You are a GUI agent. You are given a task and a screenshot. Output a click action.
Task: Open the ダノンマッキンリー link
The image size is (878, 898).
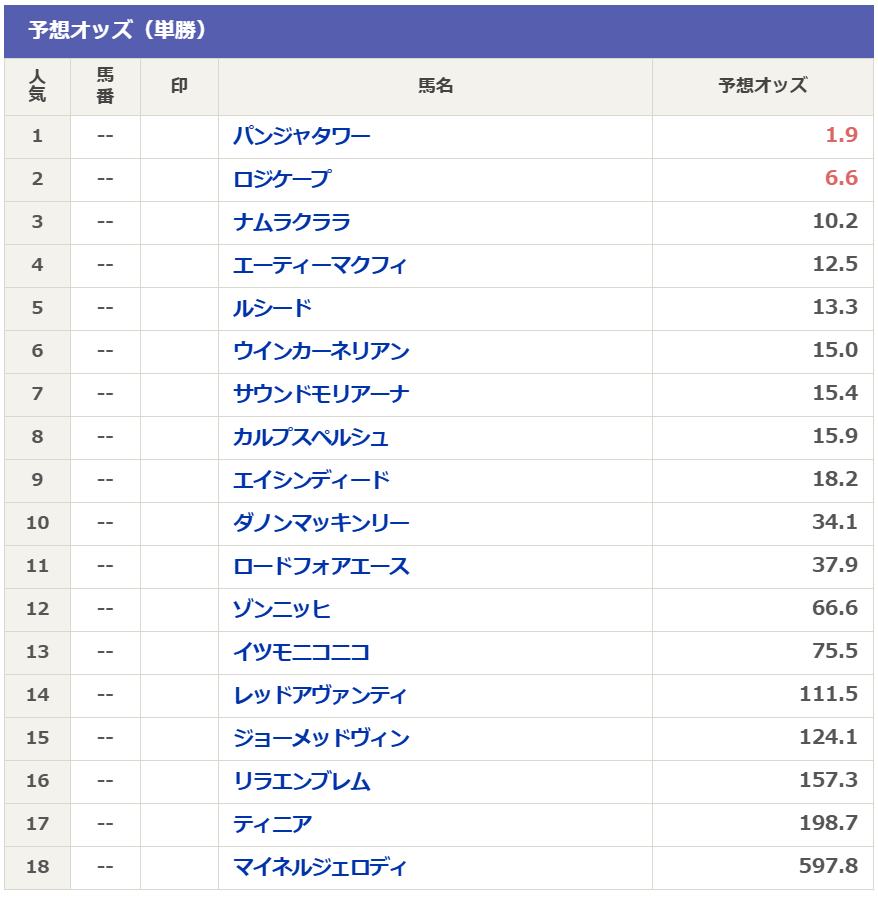321,523
